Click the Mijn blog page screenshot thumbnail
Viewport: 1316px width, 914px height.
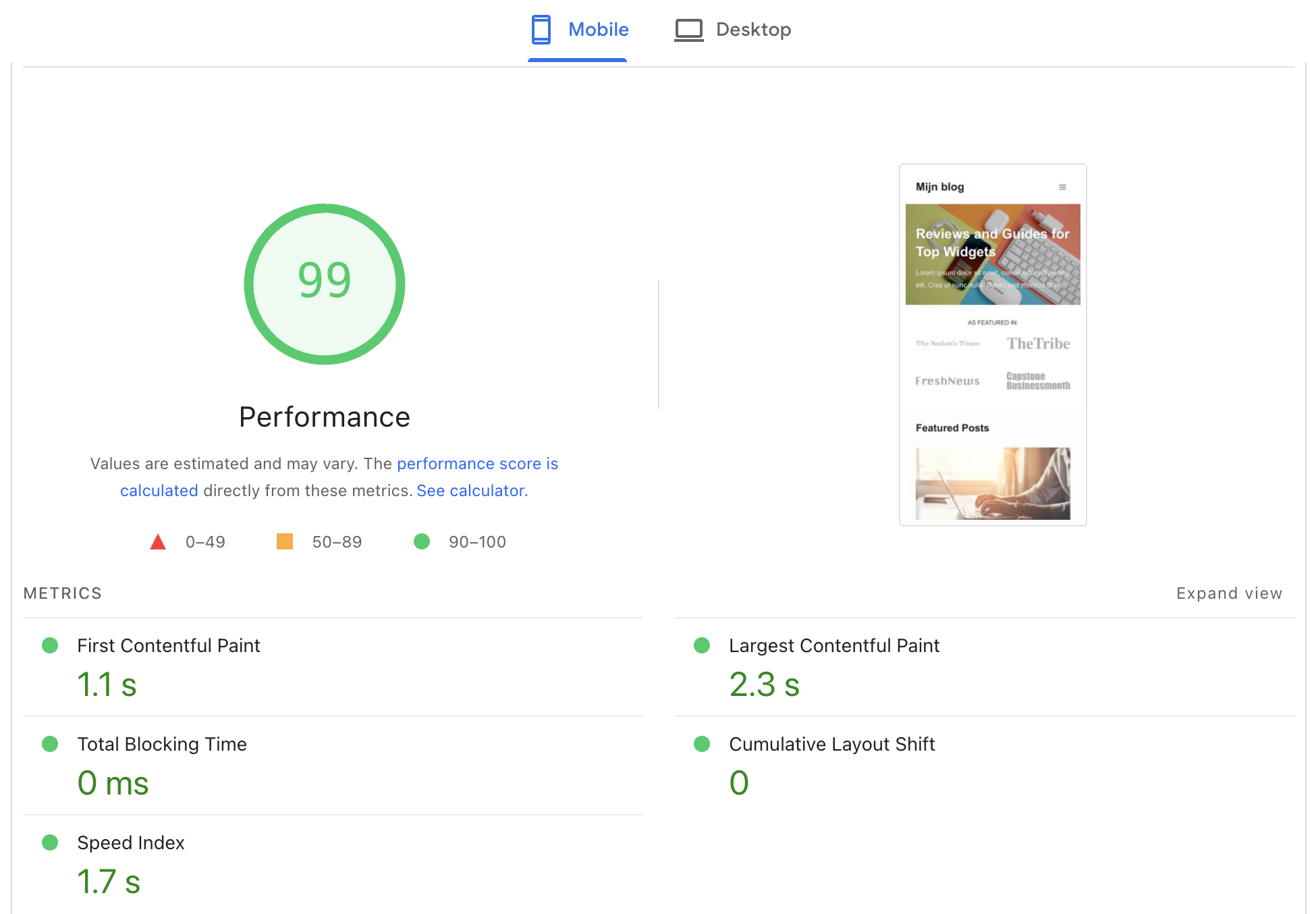click(993, 344)
